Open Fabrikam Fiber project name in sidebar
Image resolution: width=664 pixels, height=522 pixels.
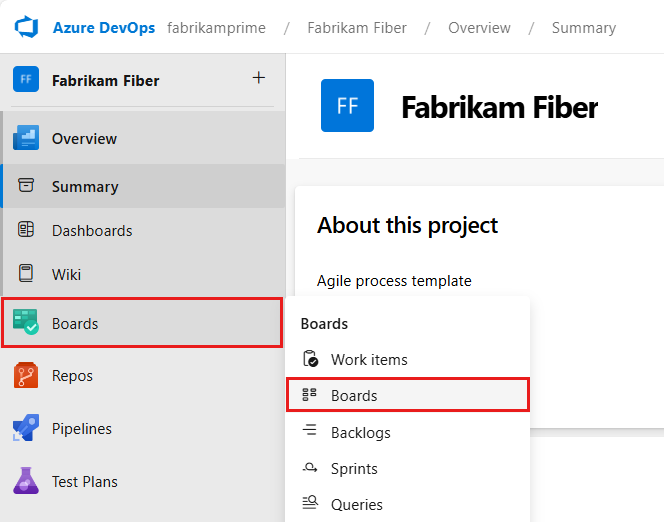(105, 80)
